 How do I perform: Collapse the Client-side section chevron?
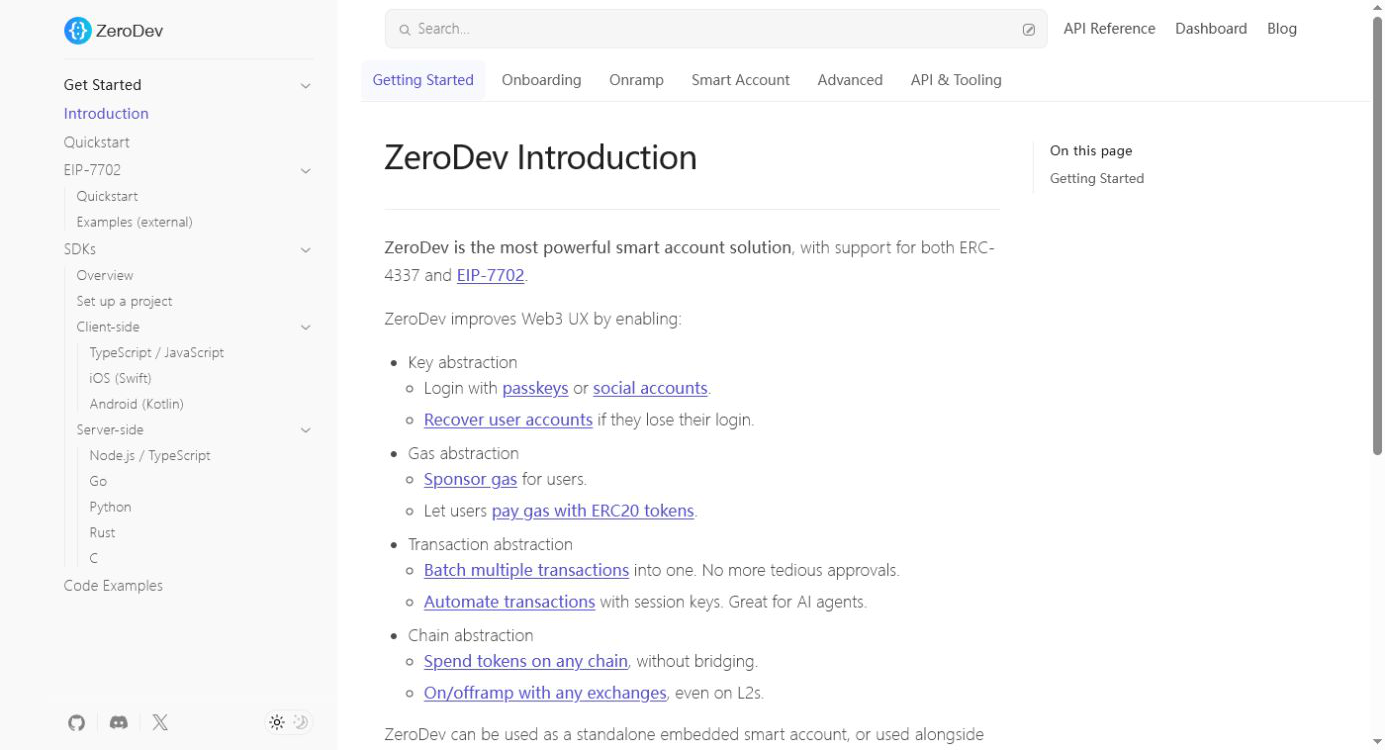coord(306,328)
